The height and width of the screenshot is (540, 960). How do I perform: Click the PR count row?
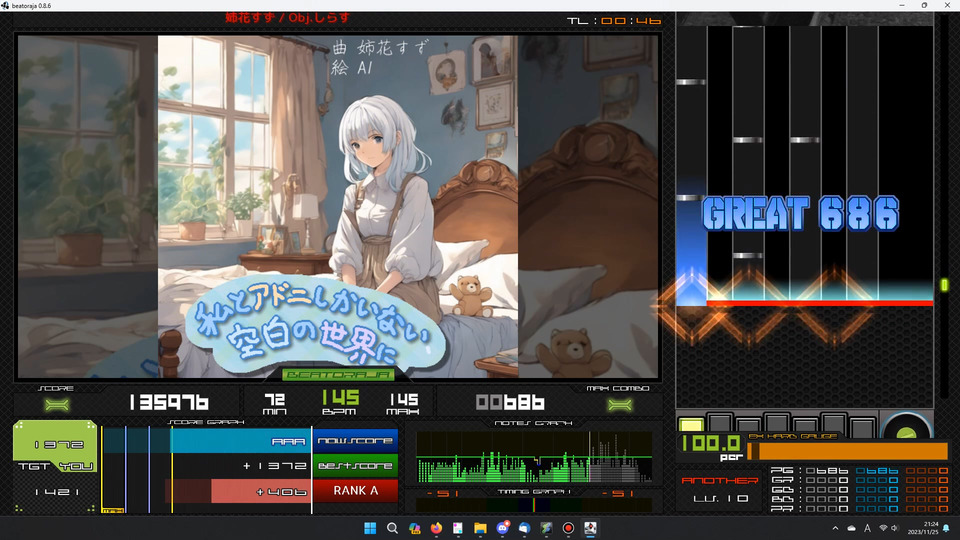coord(859,509)
